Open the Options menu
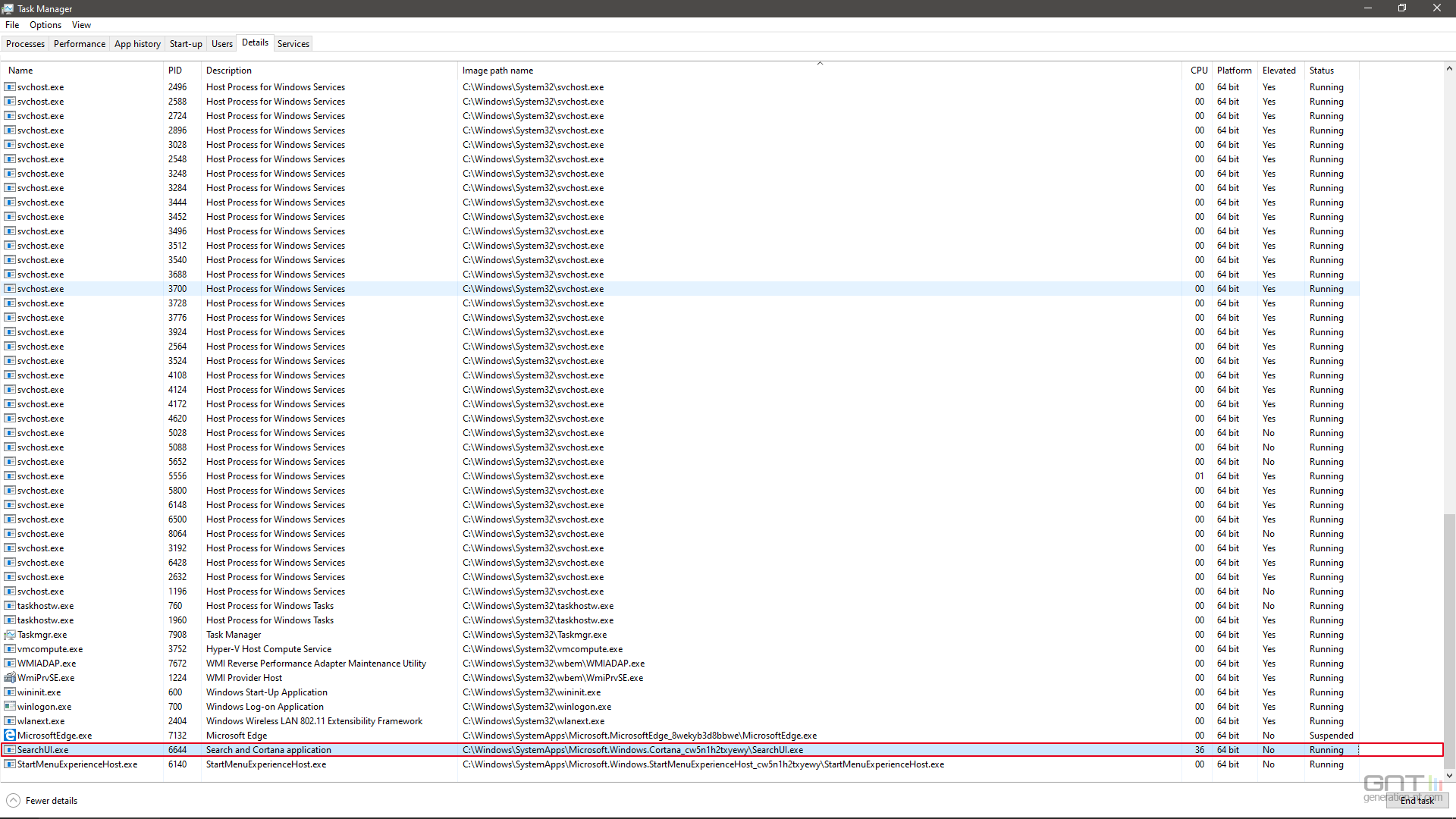Image resolution: width=1456 pixels, height=819 pixels. (45, 25)
